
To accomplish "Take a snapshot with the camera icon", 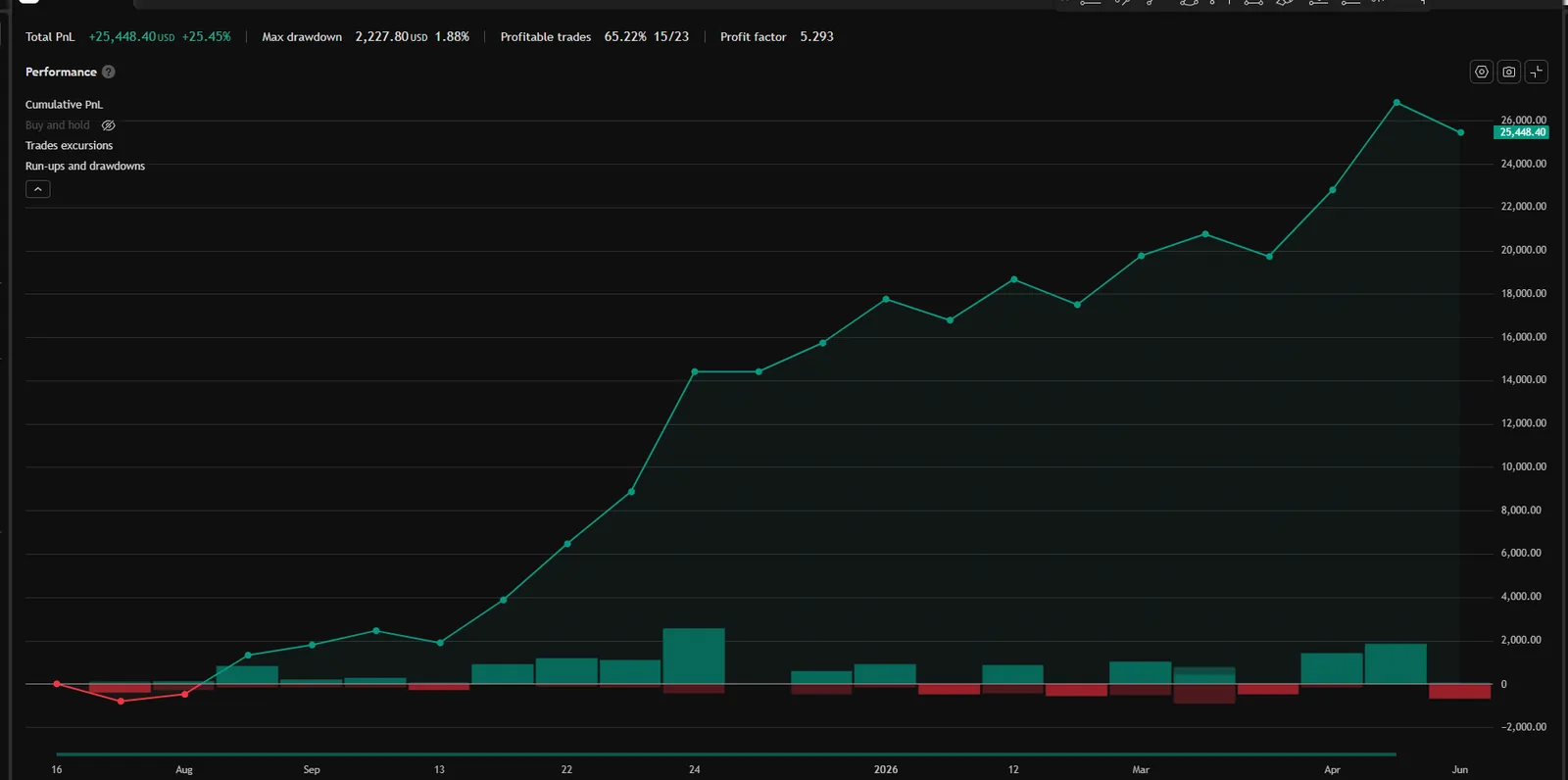I will click(x=1509, y=72).
